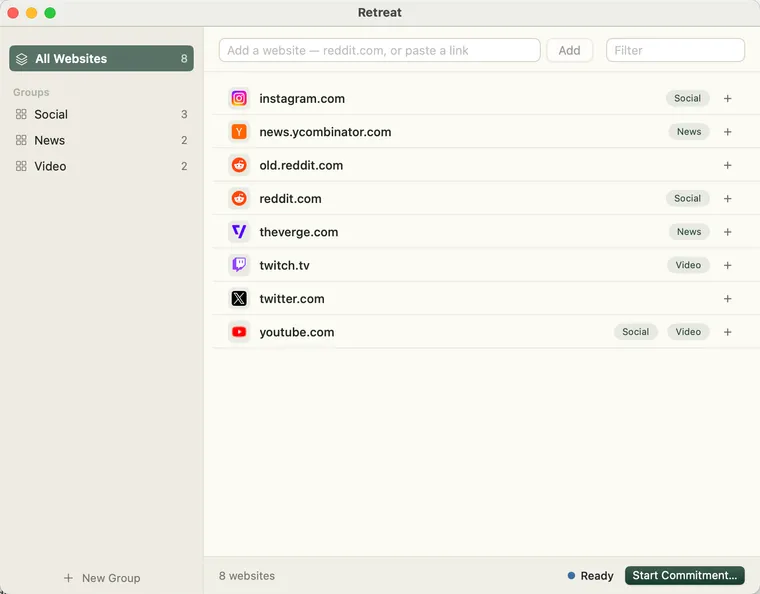Select All Websites in the sidebar
This screenshot has width=760, height=594.
click(x=101, y=59)
